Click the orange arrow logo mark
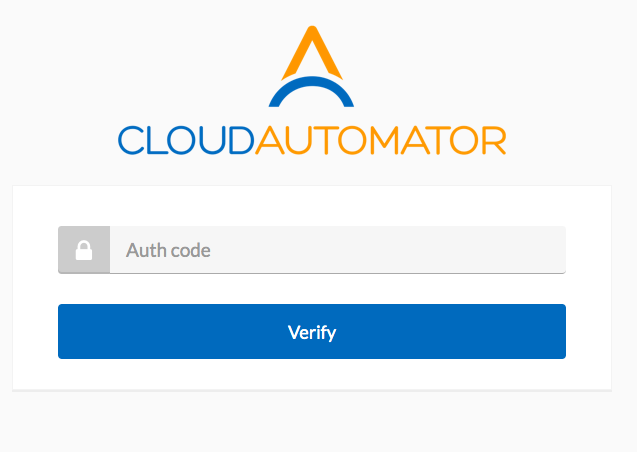The height and width of the screenshot is (452, 637). [x=312, y=53]
